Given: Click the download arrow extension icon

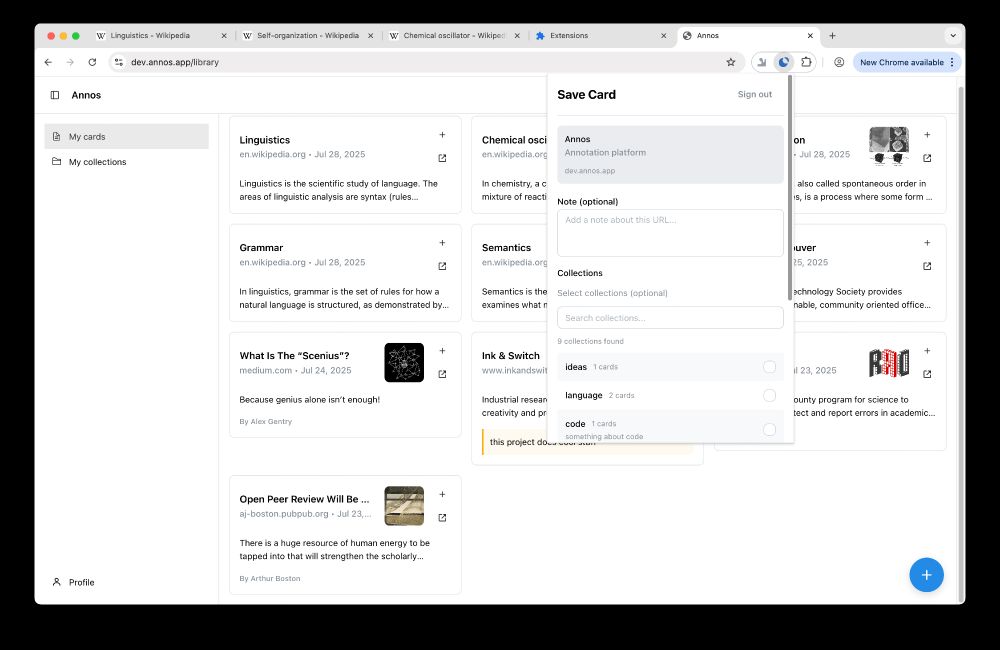Looking at the screenshot, I should (761, 62).
